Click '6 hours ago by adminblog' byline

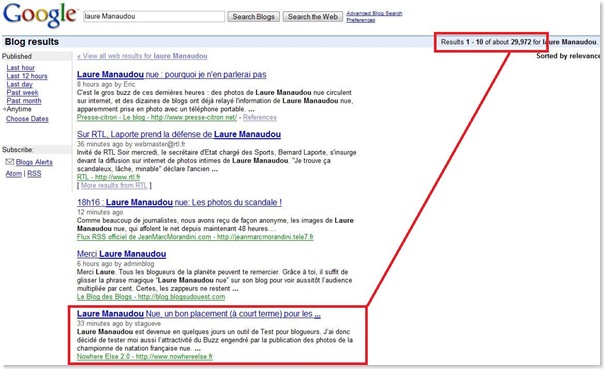tap(116, 264)
